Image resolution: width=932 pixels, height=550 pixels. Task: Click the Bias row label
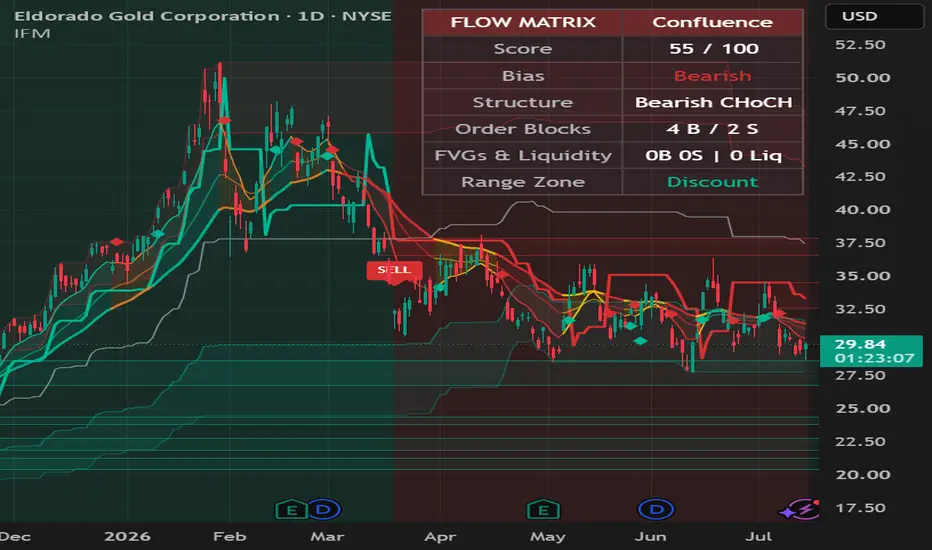pyautogui.click(x=522, y=76)
